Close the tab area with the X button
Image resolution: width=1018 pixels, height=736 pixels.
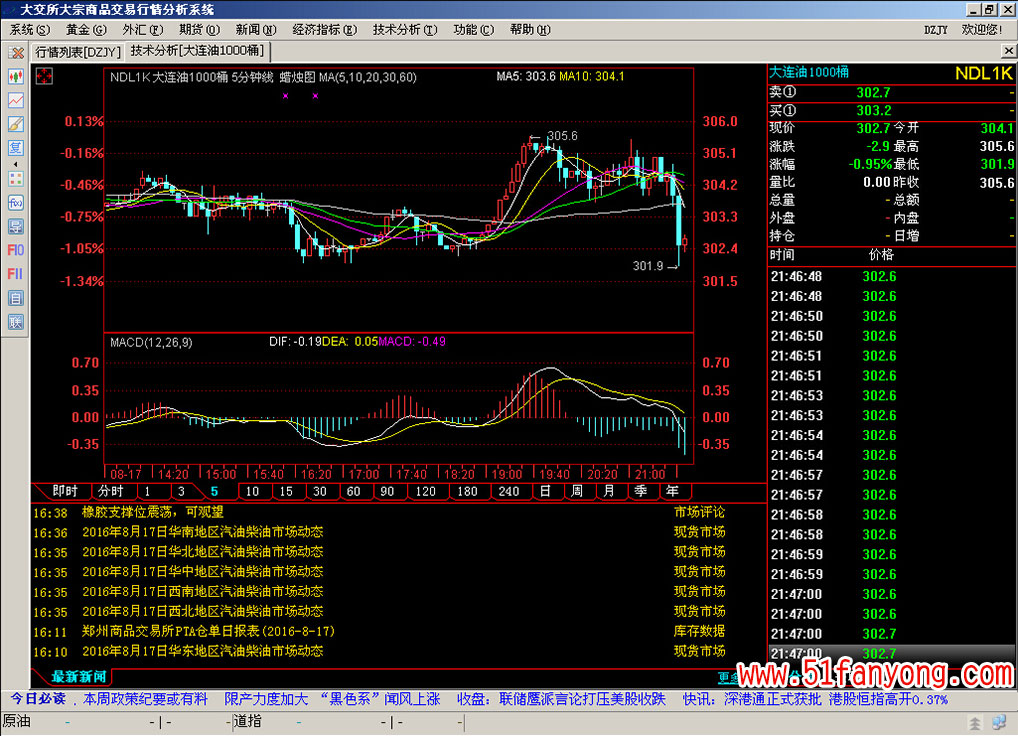click(x=1008, y=51)
